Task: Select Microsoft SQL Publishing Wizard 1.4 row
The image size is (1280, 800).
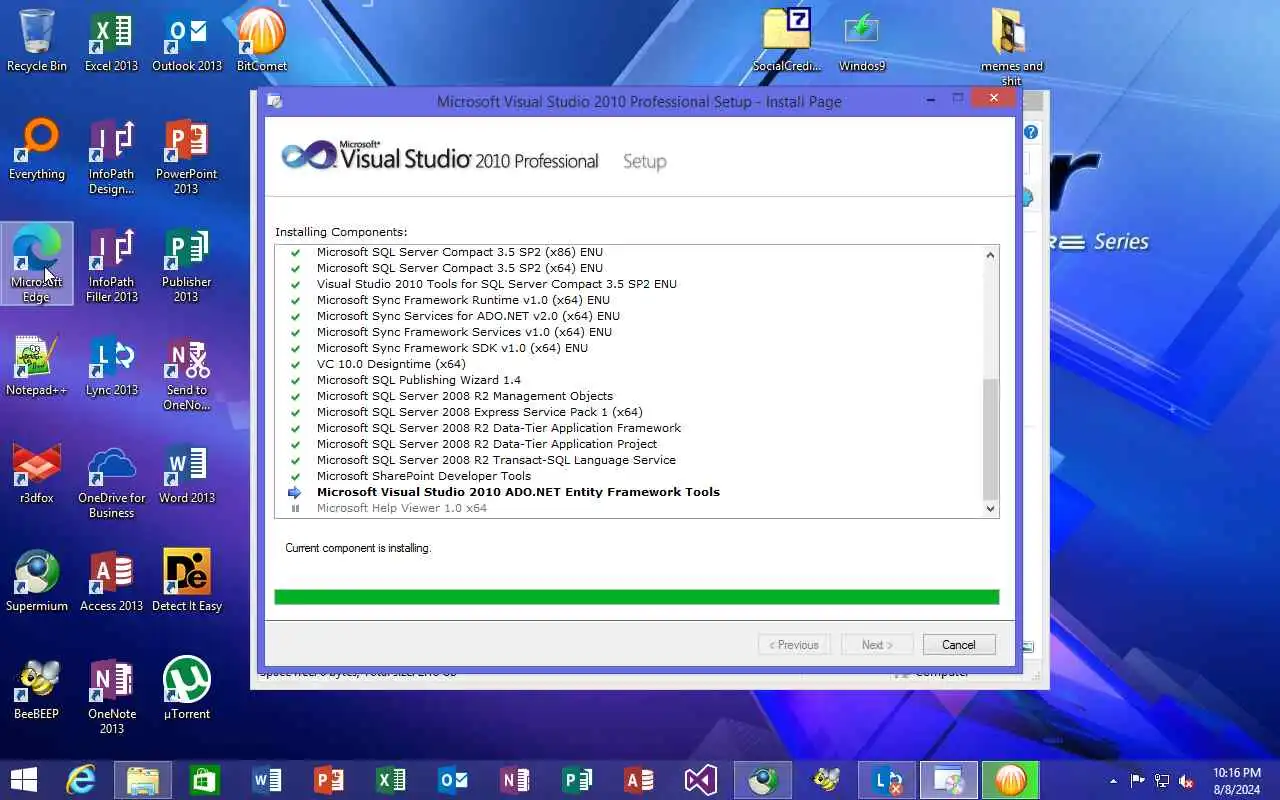Action: tap(419, 380)
